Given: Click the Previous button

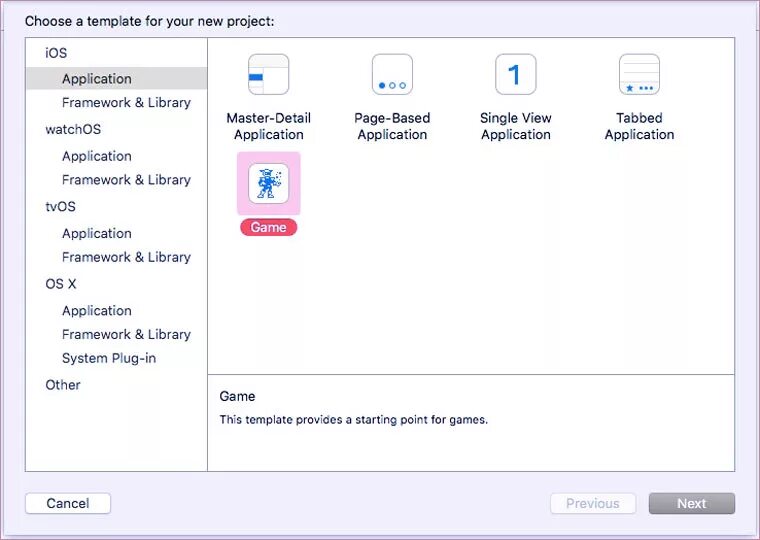Looking at the screenshot, I should pyautogui.click(x=593, y=503).
